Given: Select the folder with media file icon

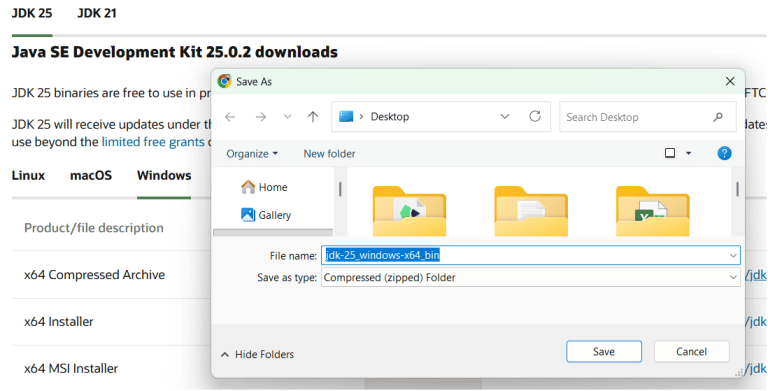Looking at the screenshot, I should click(x=409, y=211).
